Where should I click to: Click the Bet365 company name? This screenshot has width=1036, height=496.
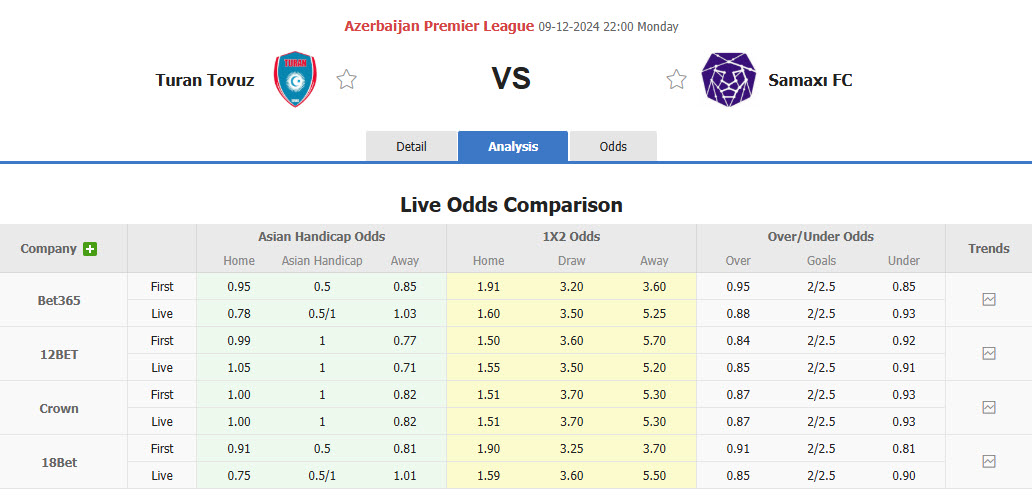[58, 300]
